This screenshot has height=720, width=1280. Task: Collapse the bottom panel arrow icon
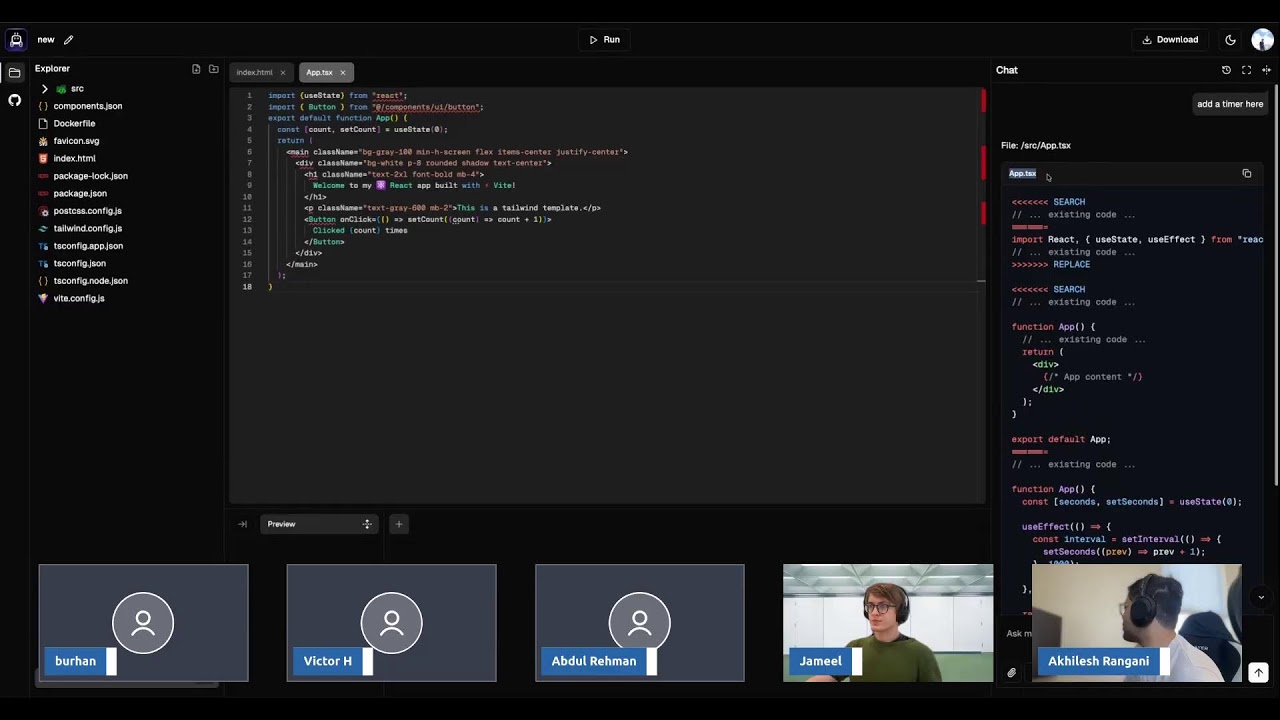pos(242,524)
